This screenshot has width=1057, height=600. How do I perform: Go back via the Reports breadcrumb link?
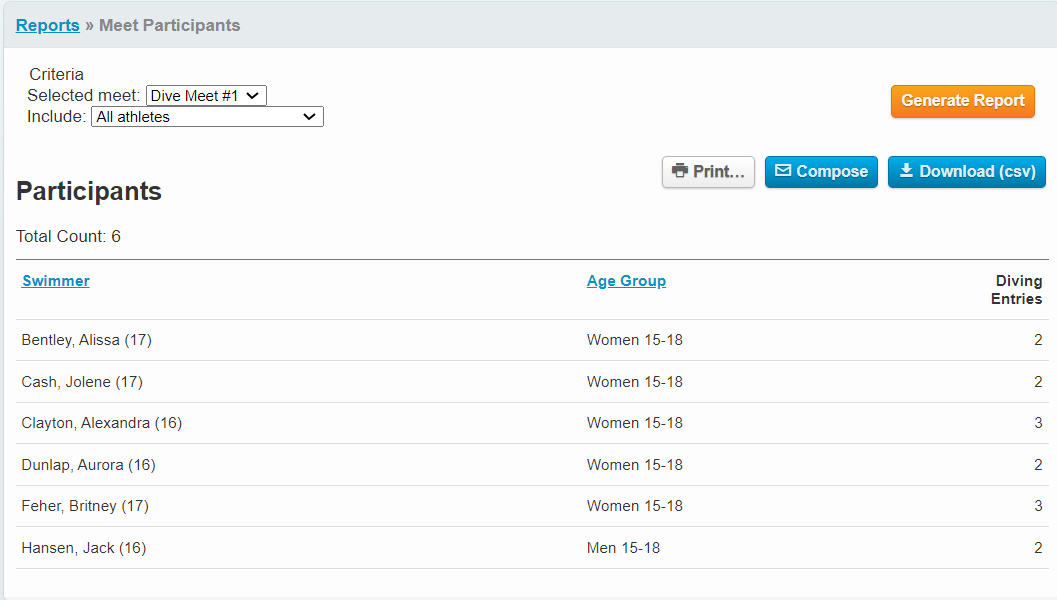click(47, 25)
